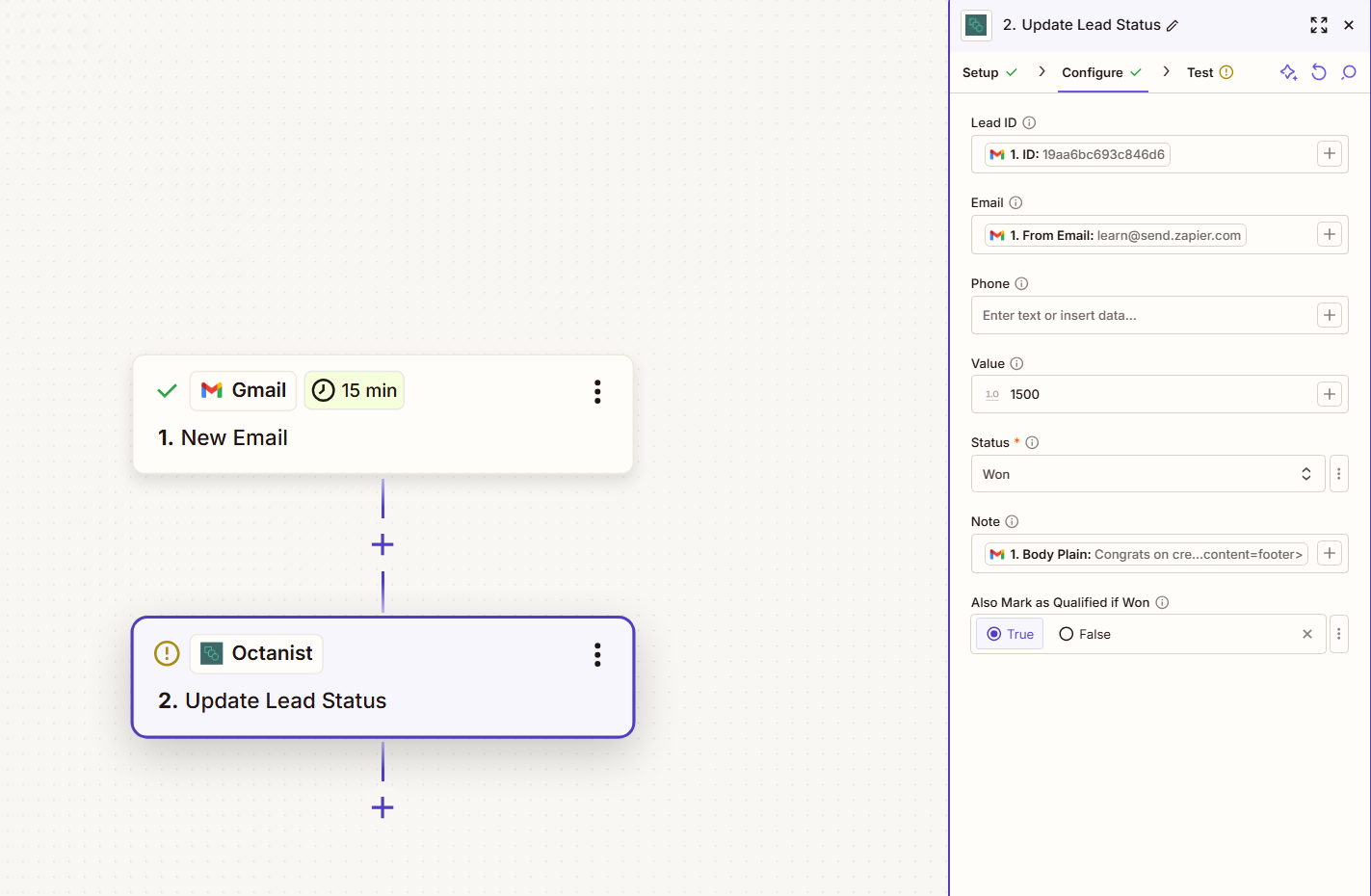1371x896 pixels.
Task: Go to the Setup tab
Action: 980,71
